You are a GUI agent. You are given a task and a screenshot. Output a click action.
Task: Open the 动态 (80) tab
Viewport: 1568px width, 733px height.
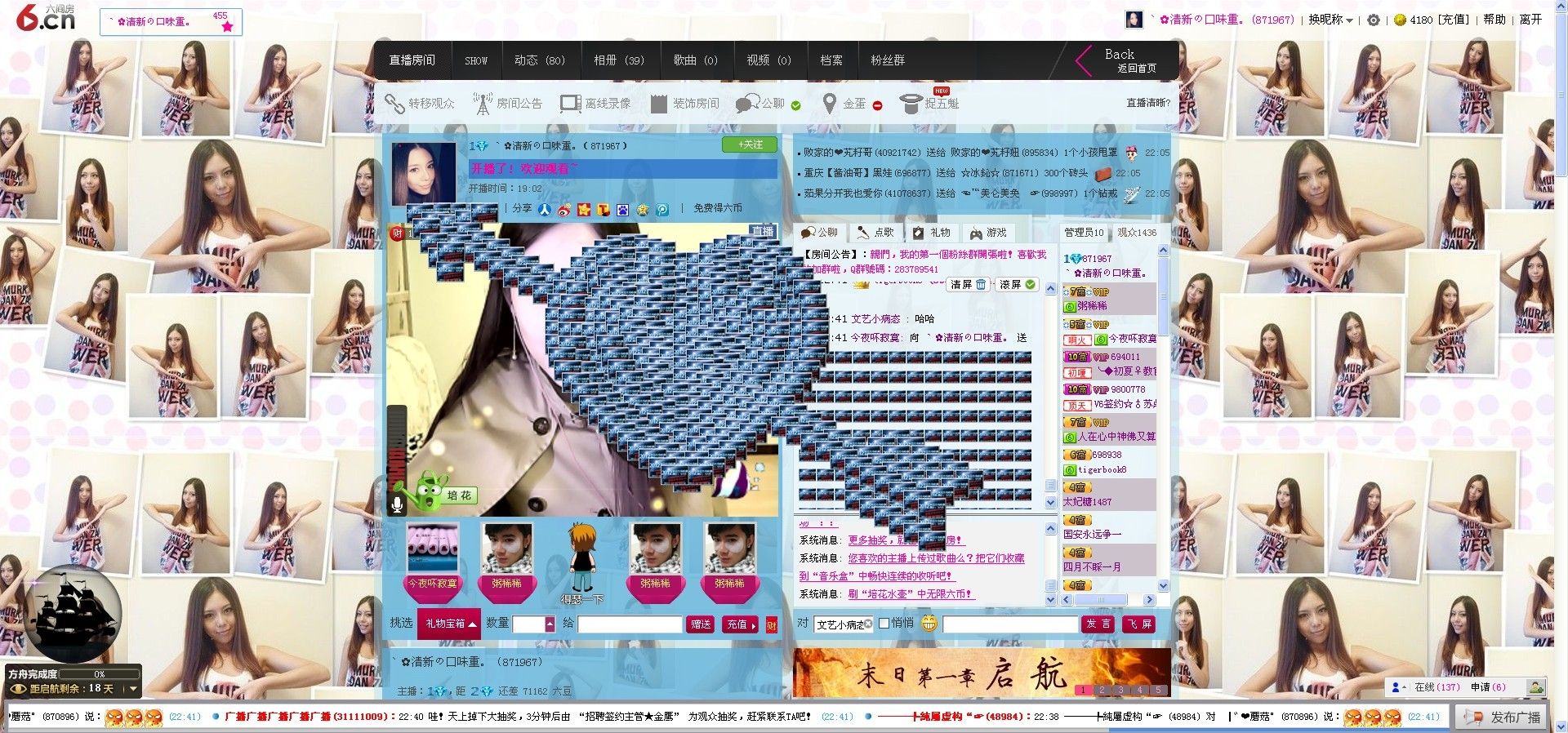(539, 60)
